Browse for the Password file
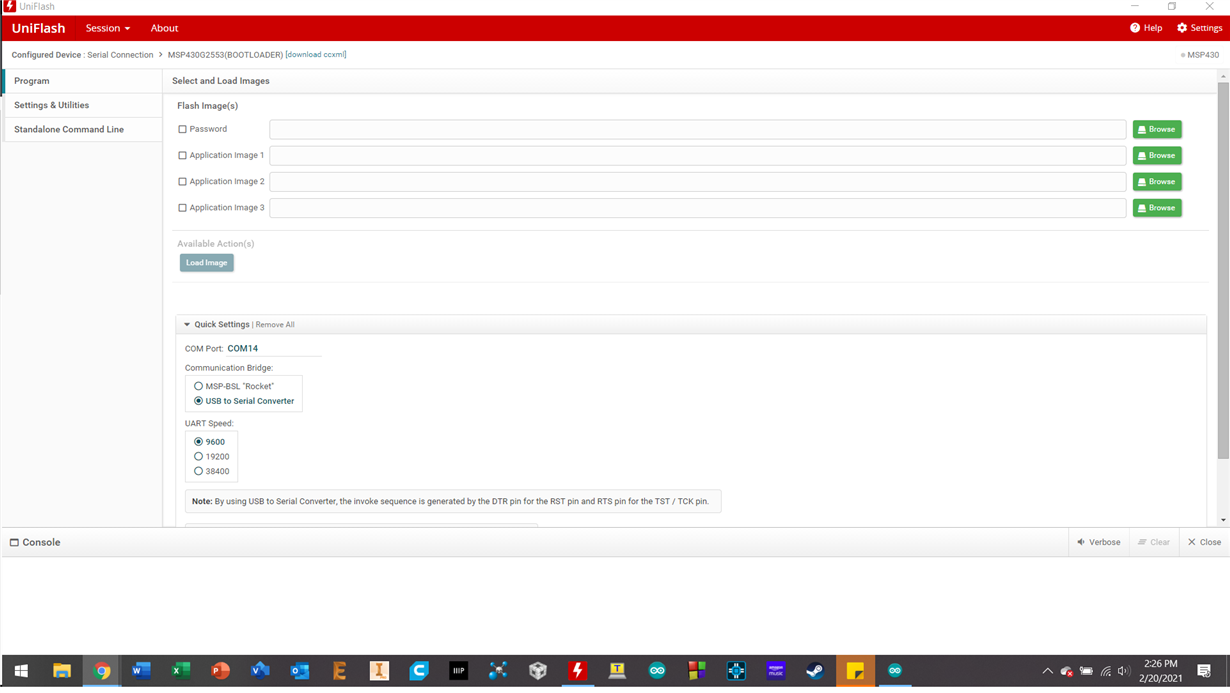1230x693 pixels. 1157,129
